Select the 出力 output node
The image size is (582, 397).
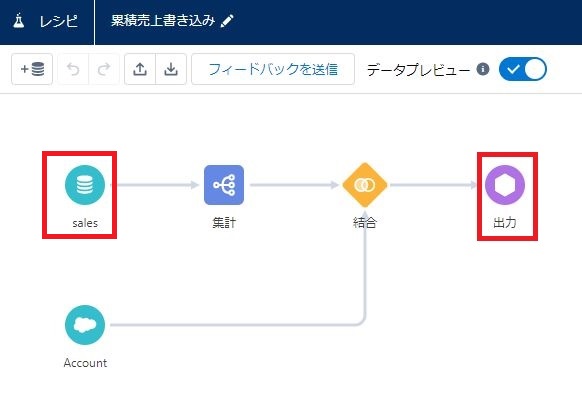[x=505, y=185]
